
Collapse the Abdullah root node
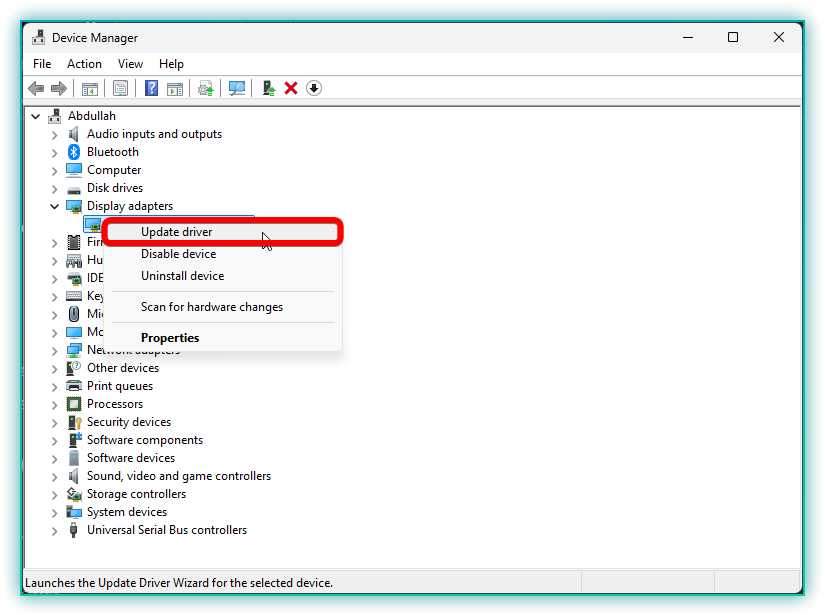pos(35,116)
